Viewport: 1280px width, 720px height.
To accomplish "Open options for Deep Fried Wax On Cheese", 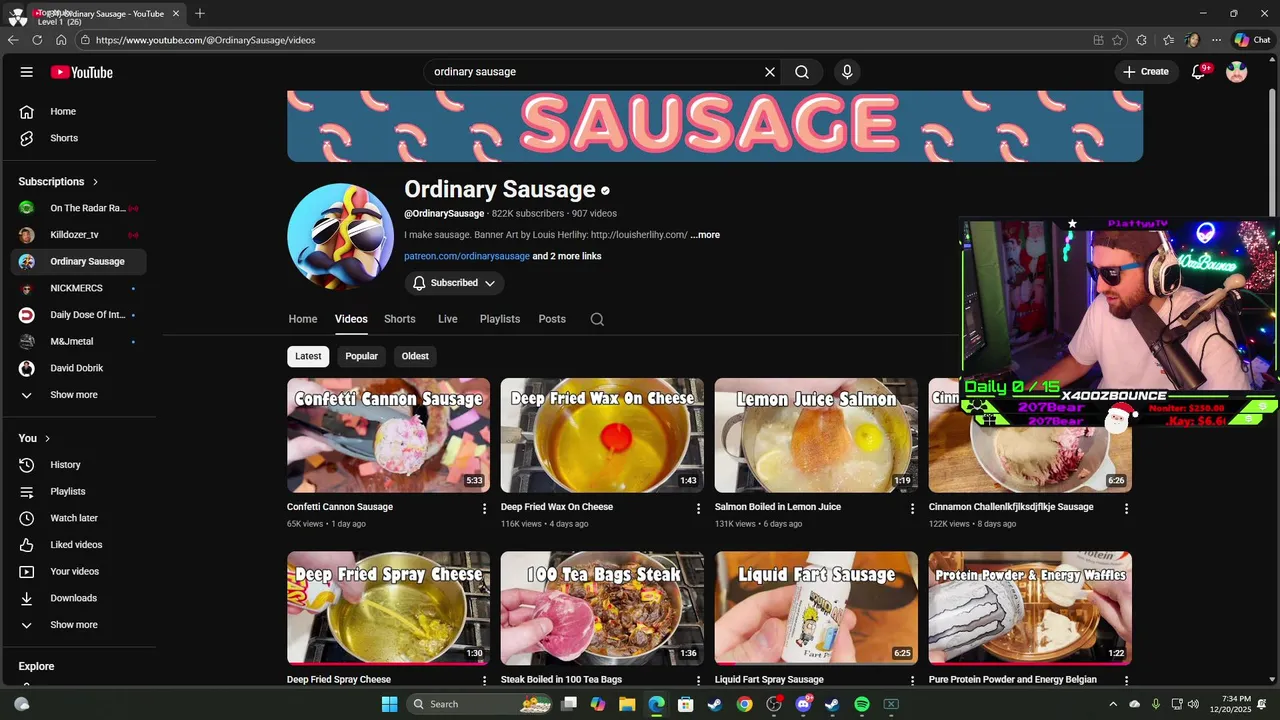I will [x=699, y=509].
